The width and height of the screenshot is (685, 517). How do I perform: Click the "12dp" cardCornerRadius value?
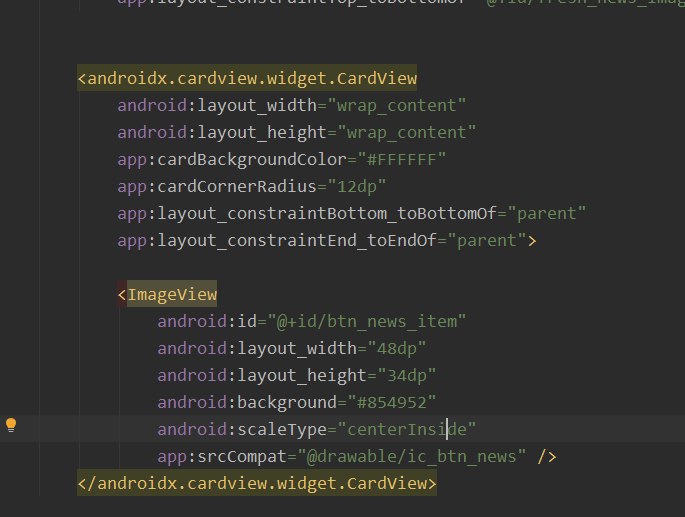pos(357,187)
